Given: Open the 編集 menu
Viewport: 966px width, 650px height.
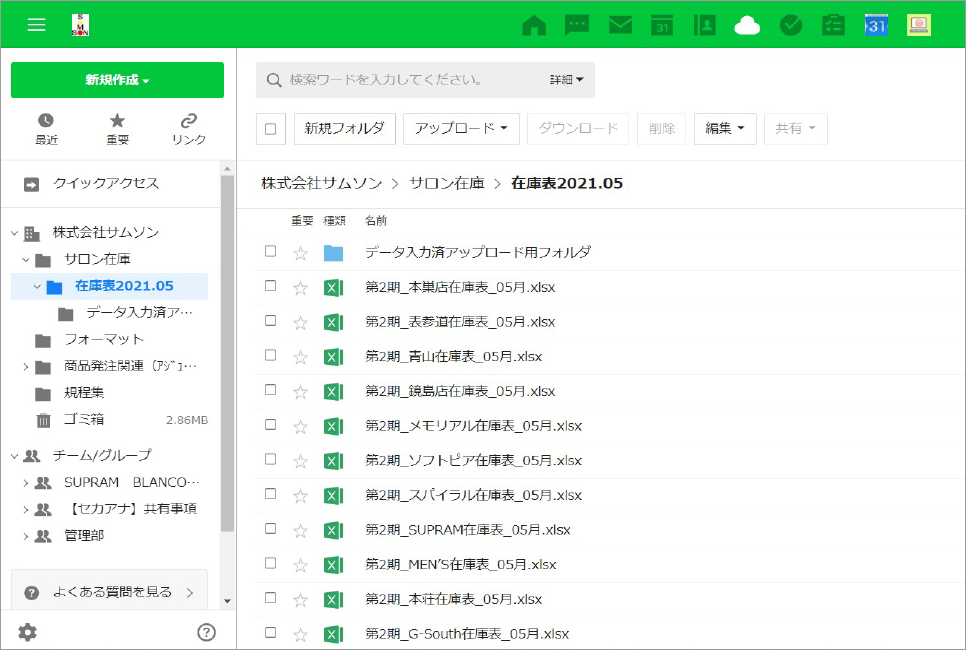Looking at the screenshot, I should pos(725,129).
